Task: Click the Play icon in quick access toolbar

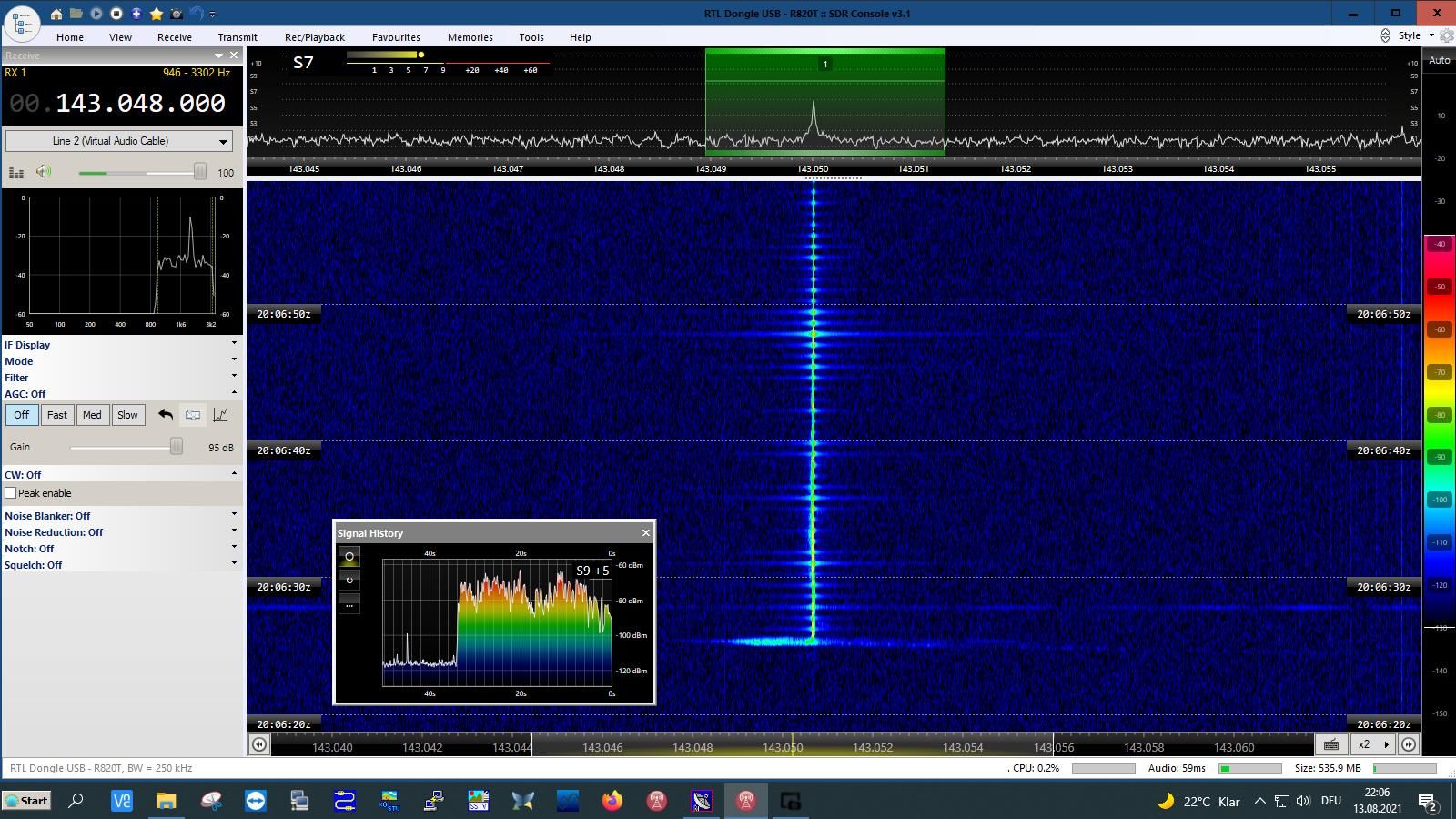Action: coord(96,14)
